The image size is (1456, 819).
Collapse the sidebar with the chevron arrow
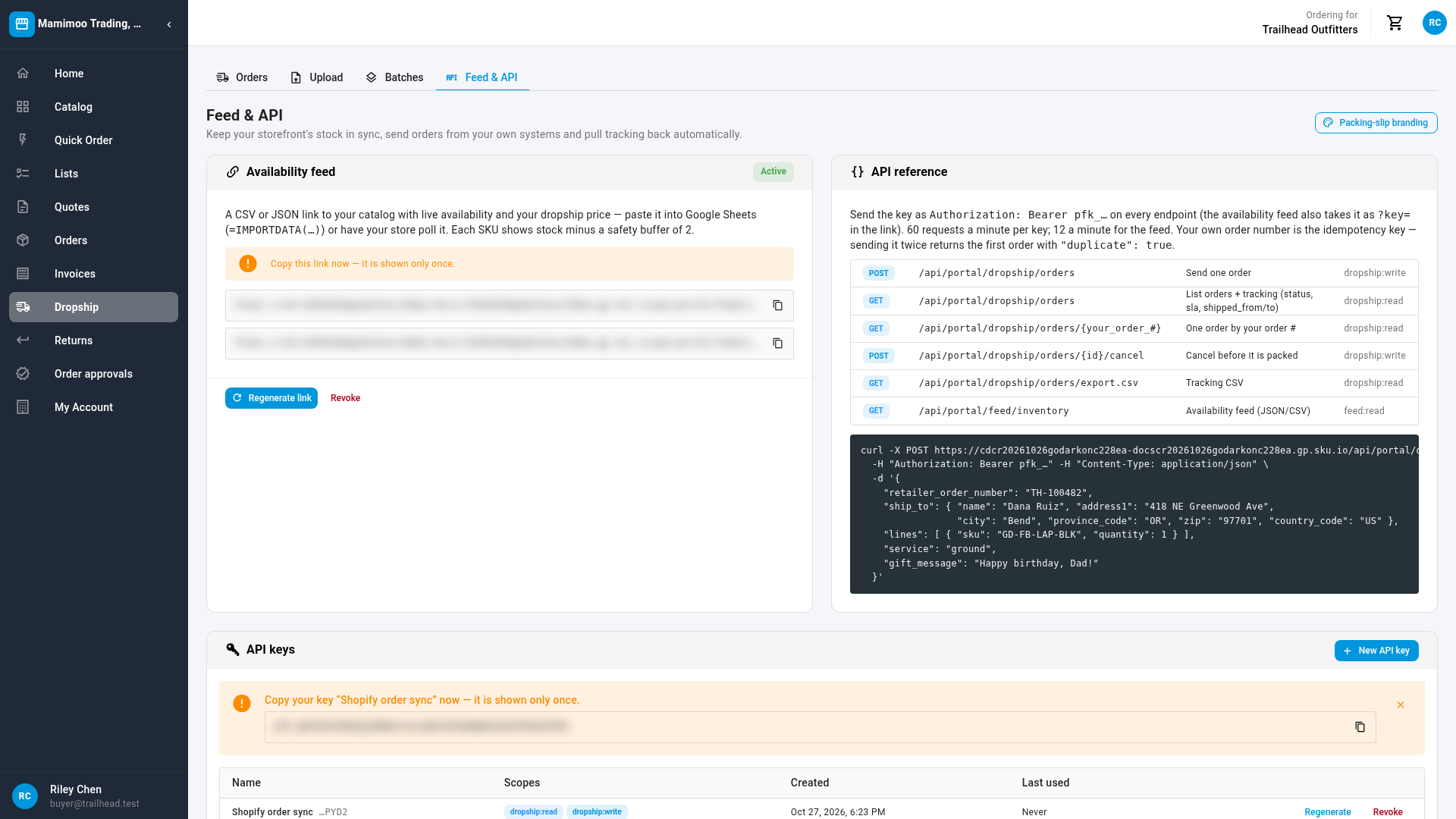click(x=169, y=24)
